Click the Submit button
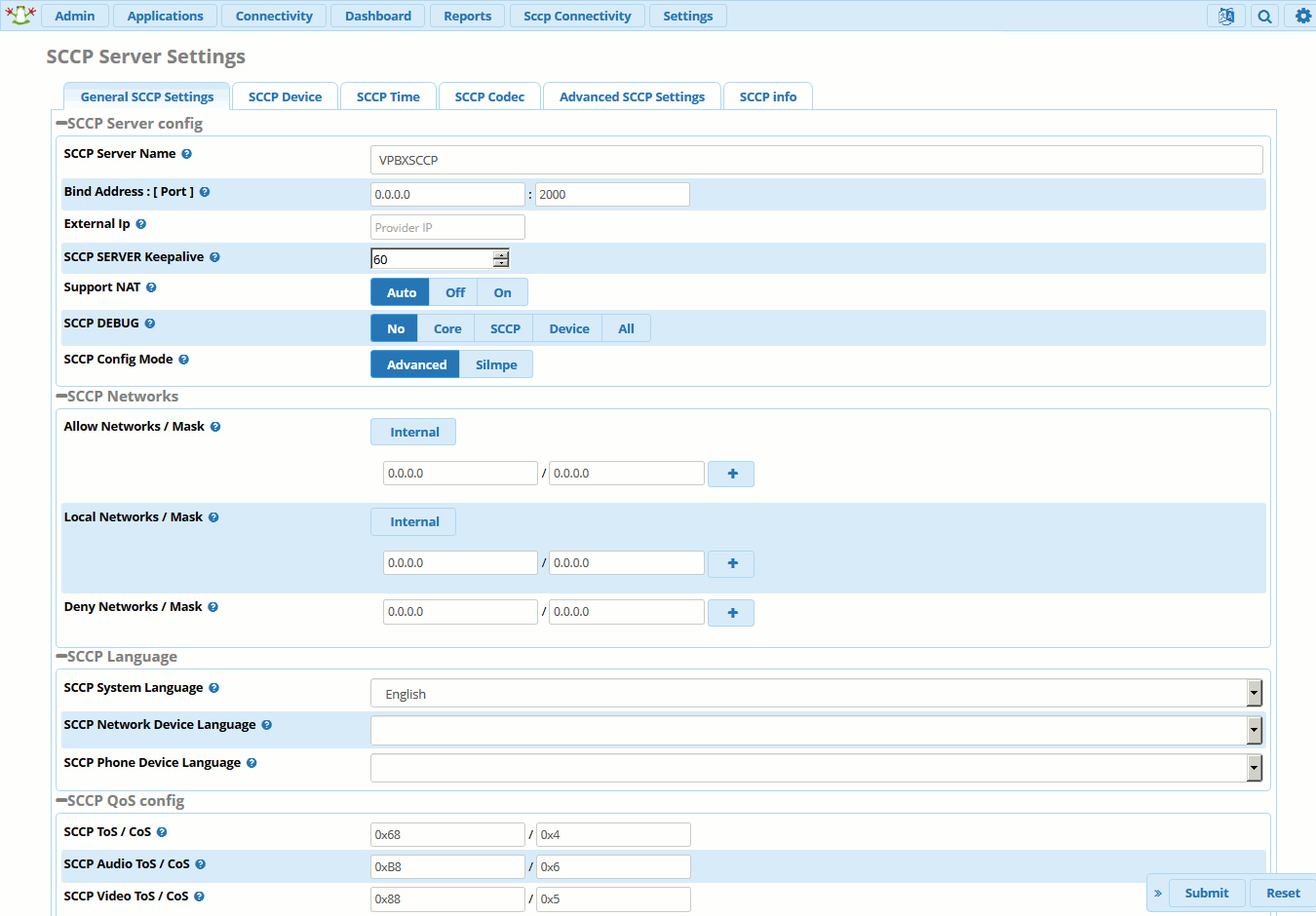This screenshot has height=916, width=1316. 1206,893
